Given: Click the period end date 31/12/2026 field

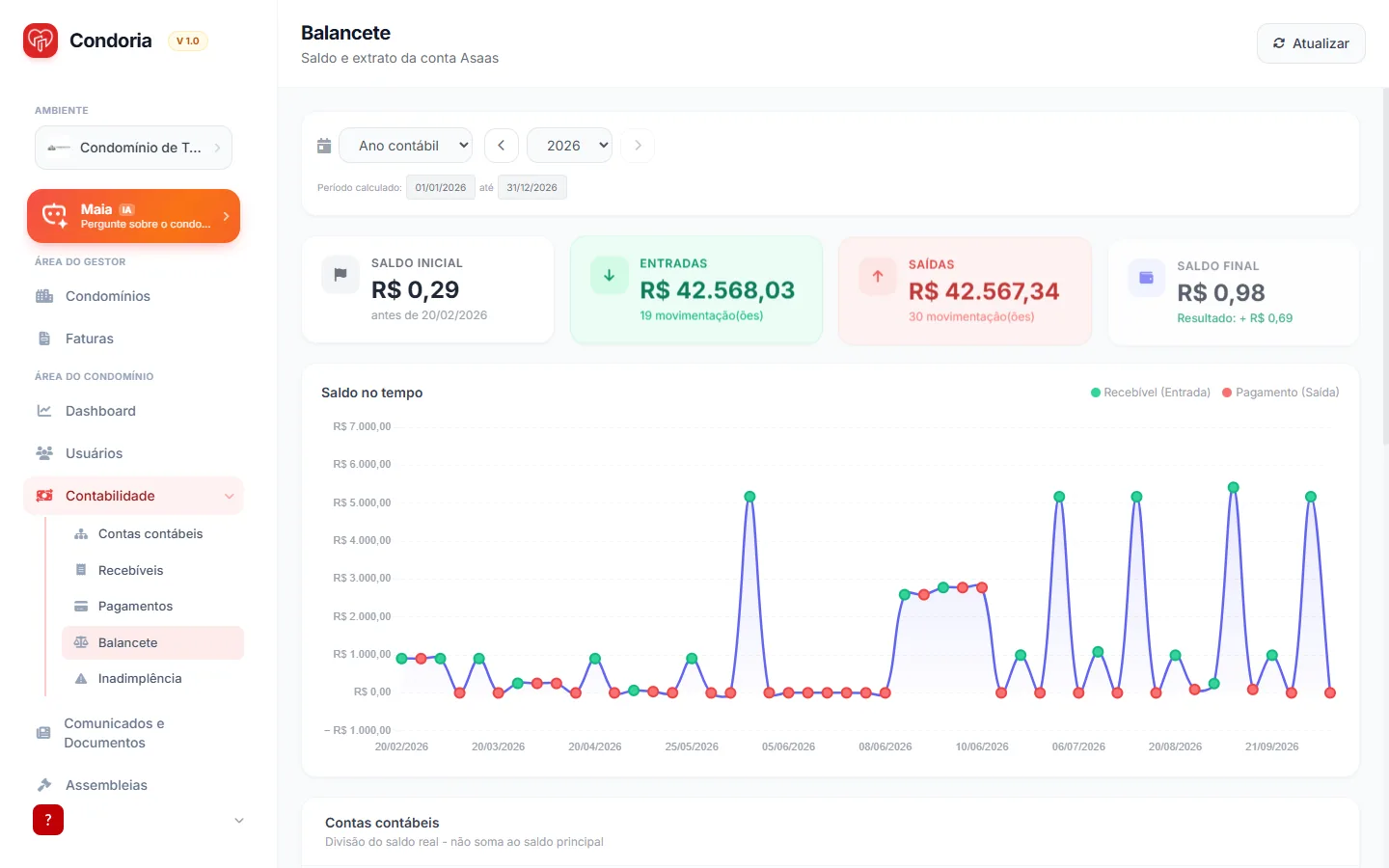Looking at the screenshot, I should point(532,187).
